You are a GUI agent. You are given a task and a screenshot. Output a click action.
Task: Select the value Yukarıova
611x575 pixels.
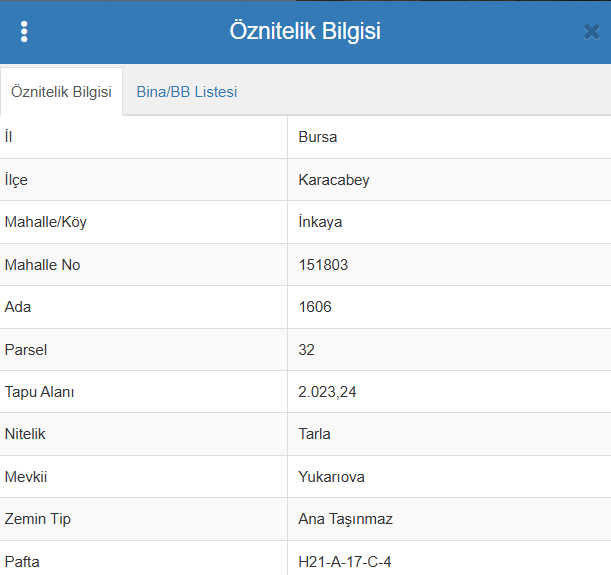point(332,477)
